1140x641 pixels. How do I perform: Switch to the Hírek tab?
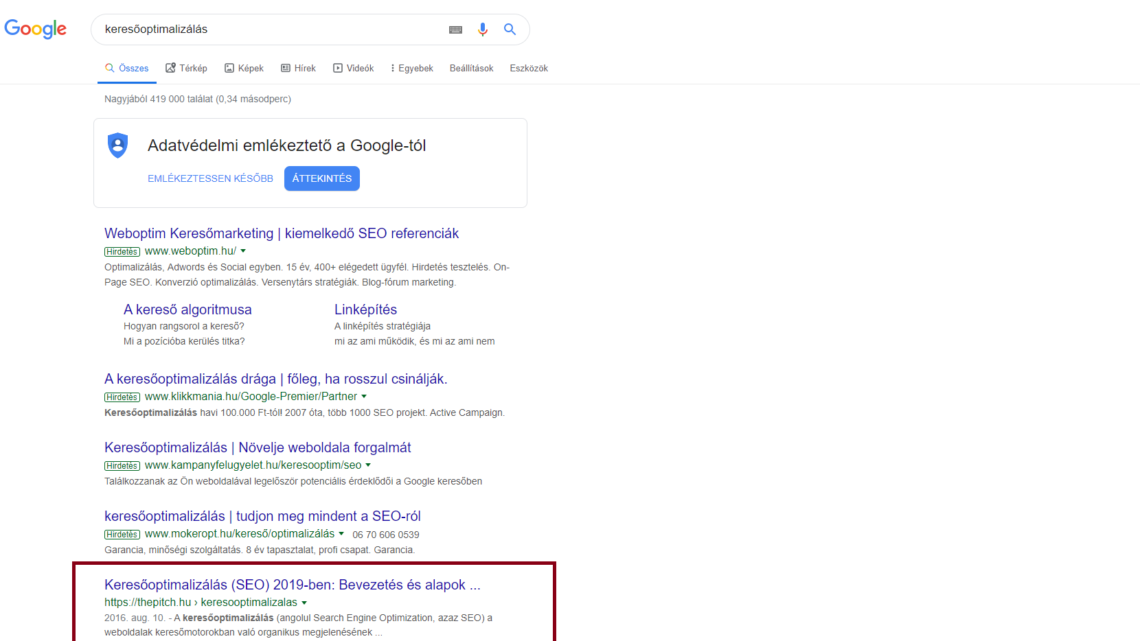pyautogui.click(x=298, y=68)
